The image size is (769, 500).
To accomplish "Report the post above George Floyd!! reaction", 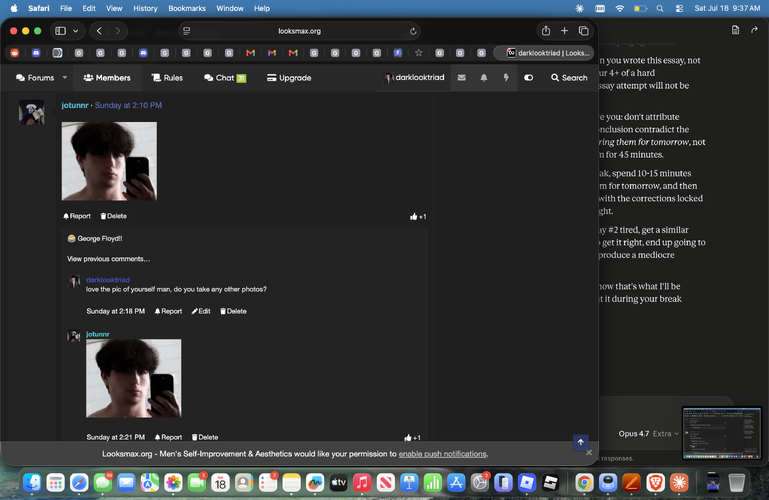I will [x=77, y=216].
